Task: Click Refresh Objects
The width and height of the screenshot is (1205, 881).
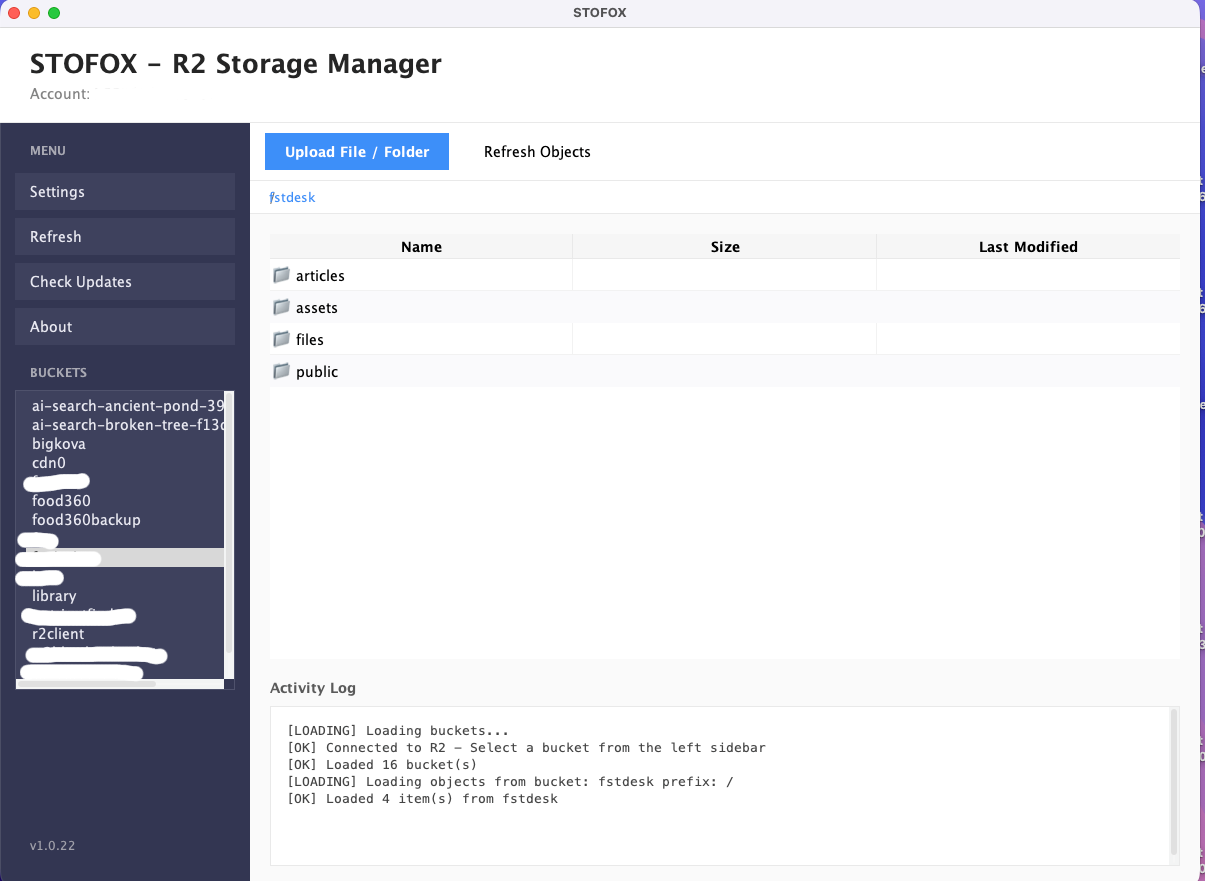Action: click(x=537, y=152)
